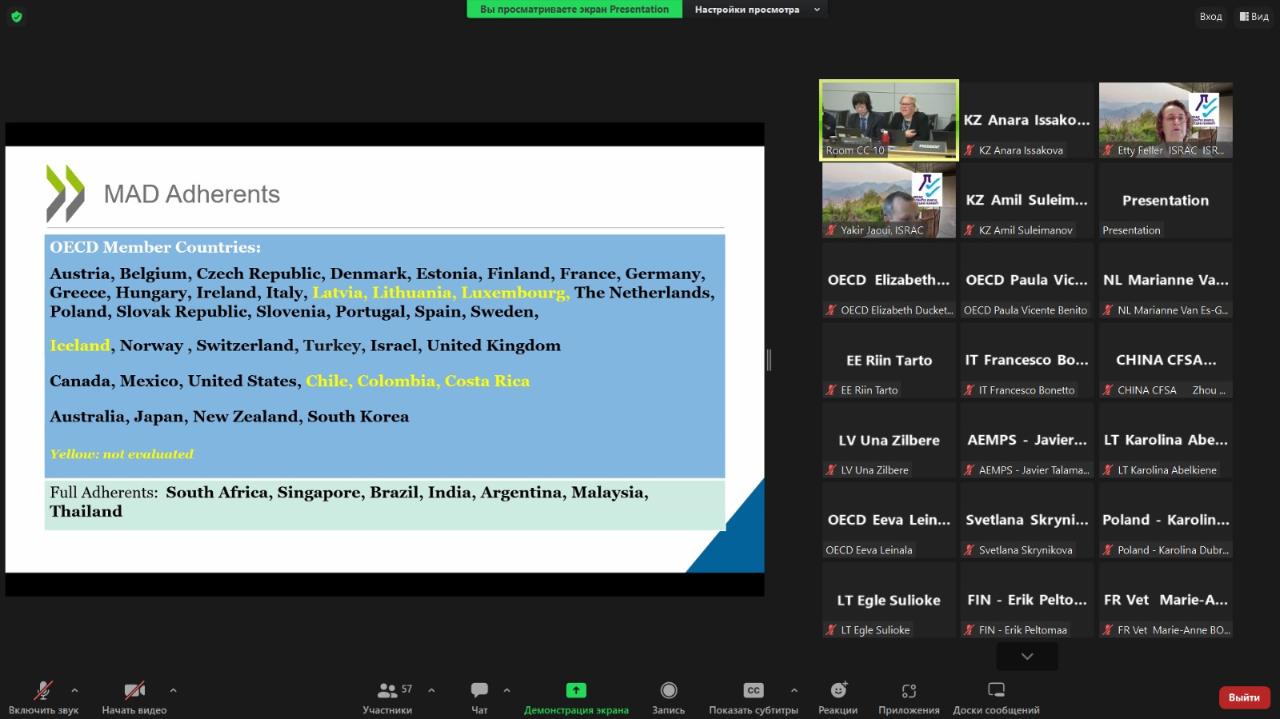Click muted mic icon beside LV Una Zilbere
Image resolution: width=1280 pixels, height=719 pixels.
tap(831, 470)
